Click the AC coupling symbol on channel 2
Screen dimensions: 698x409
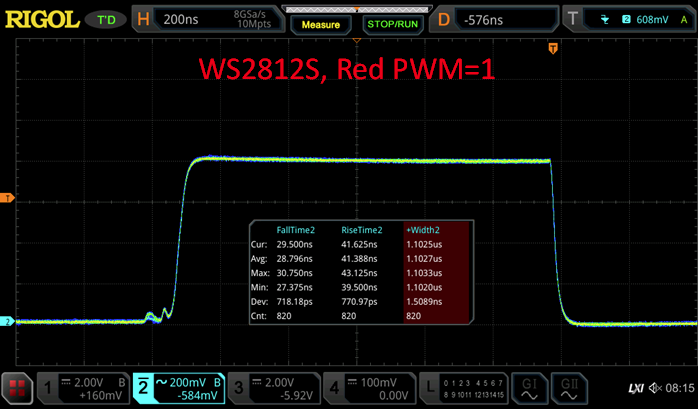click(161, 382)
